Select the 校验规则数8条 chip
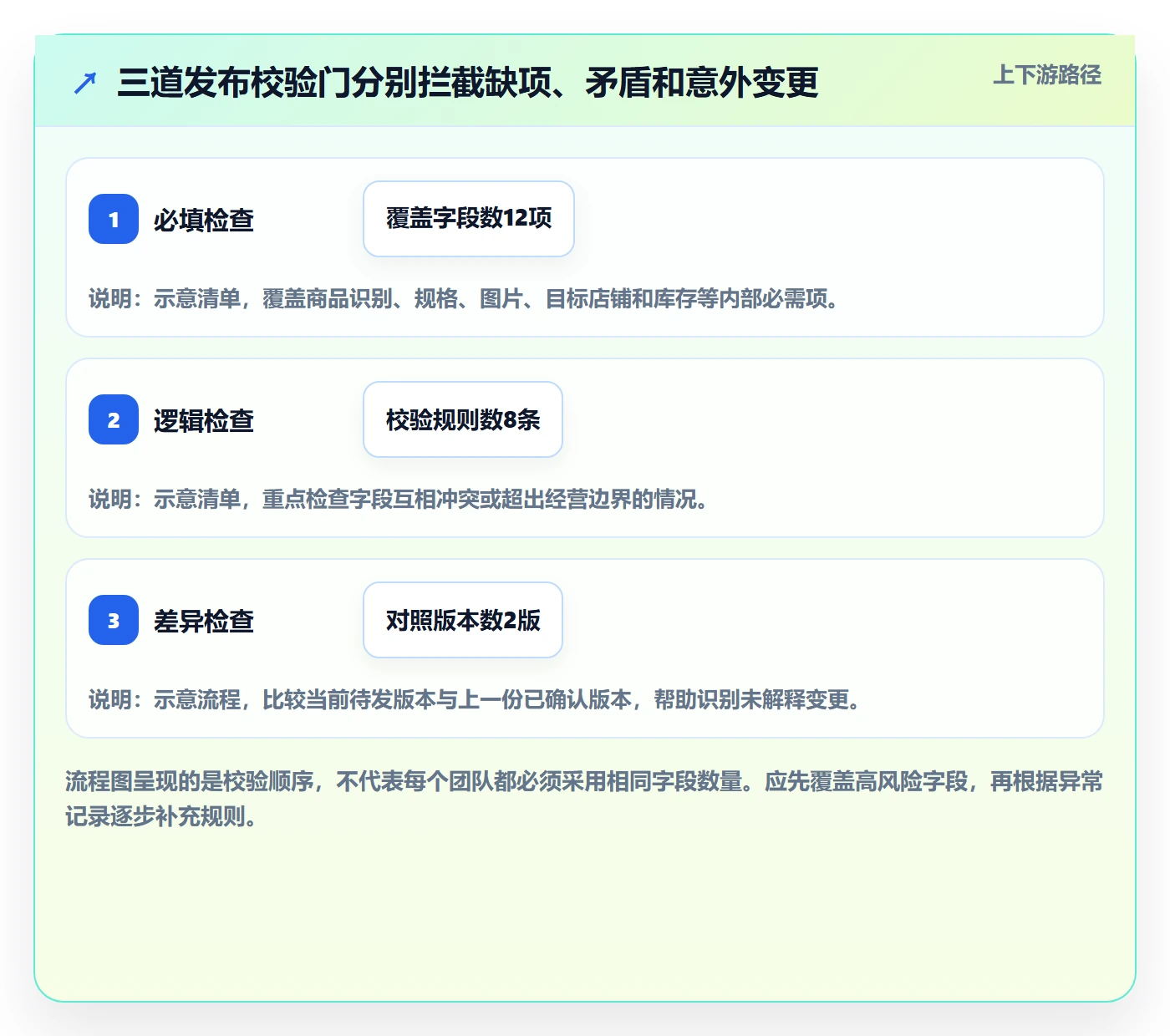Image resolution: width=1170 pixels, height=1036 pixels. [x=463, y=419]
